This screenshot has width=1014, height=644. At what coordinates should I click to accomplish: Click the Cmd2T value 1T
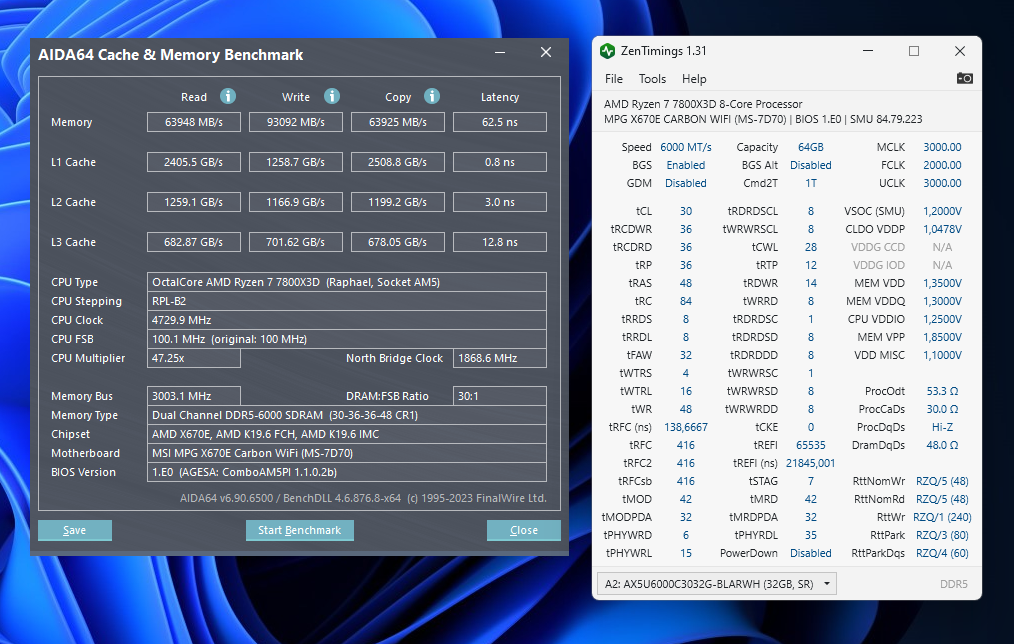click(x=810, y=184)
